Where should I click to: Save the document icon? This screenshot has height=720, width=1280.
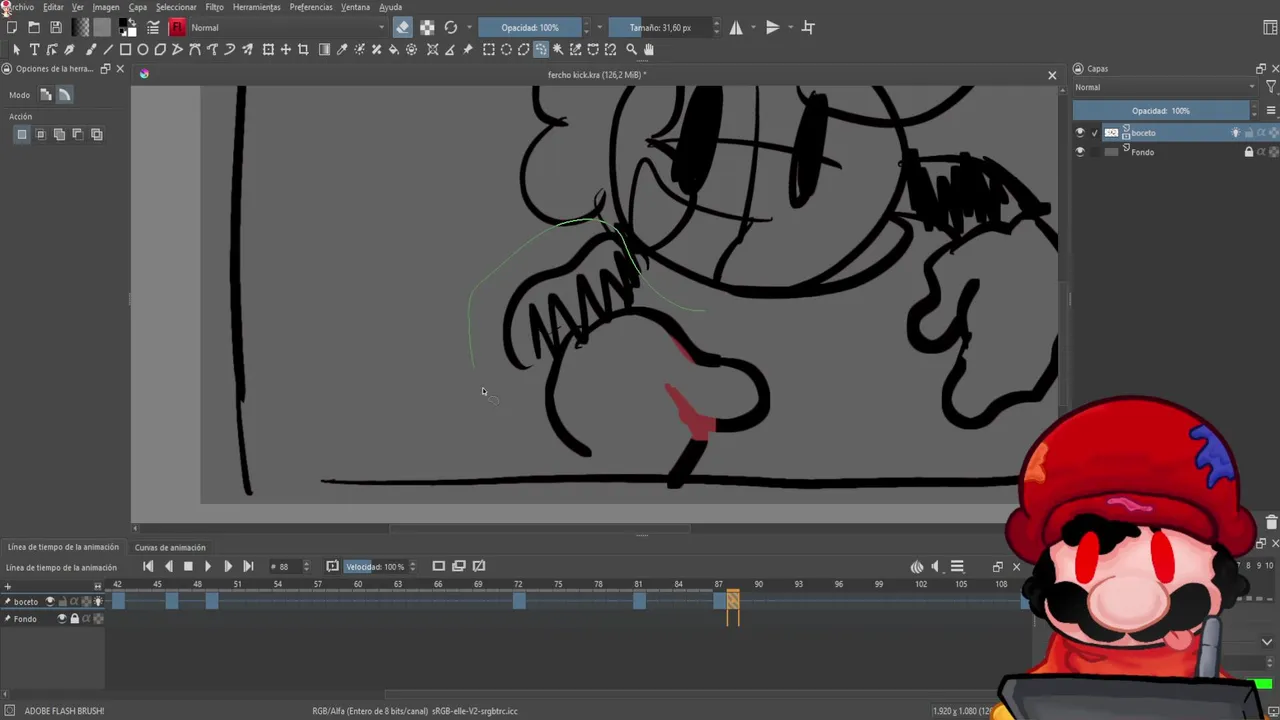tap(56, 28)
